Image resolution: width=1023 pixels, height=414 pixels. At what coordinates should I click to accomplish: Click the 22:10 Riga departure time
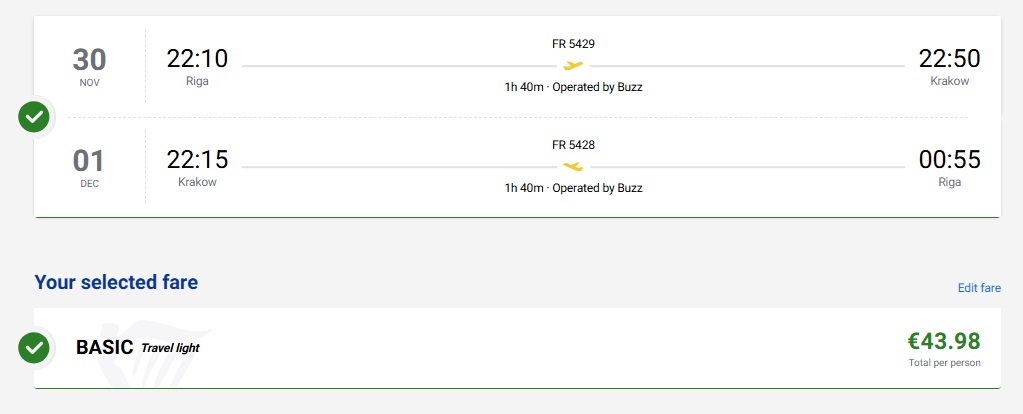coord(197,60)
